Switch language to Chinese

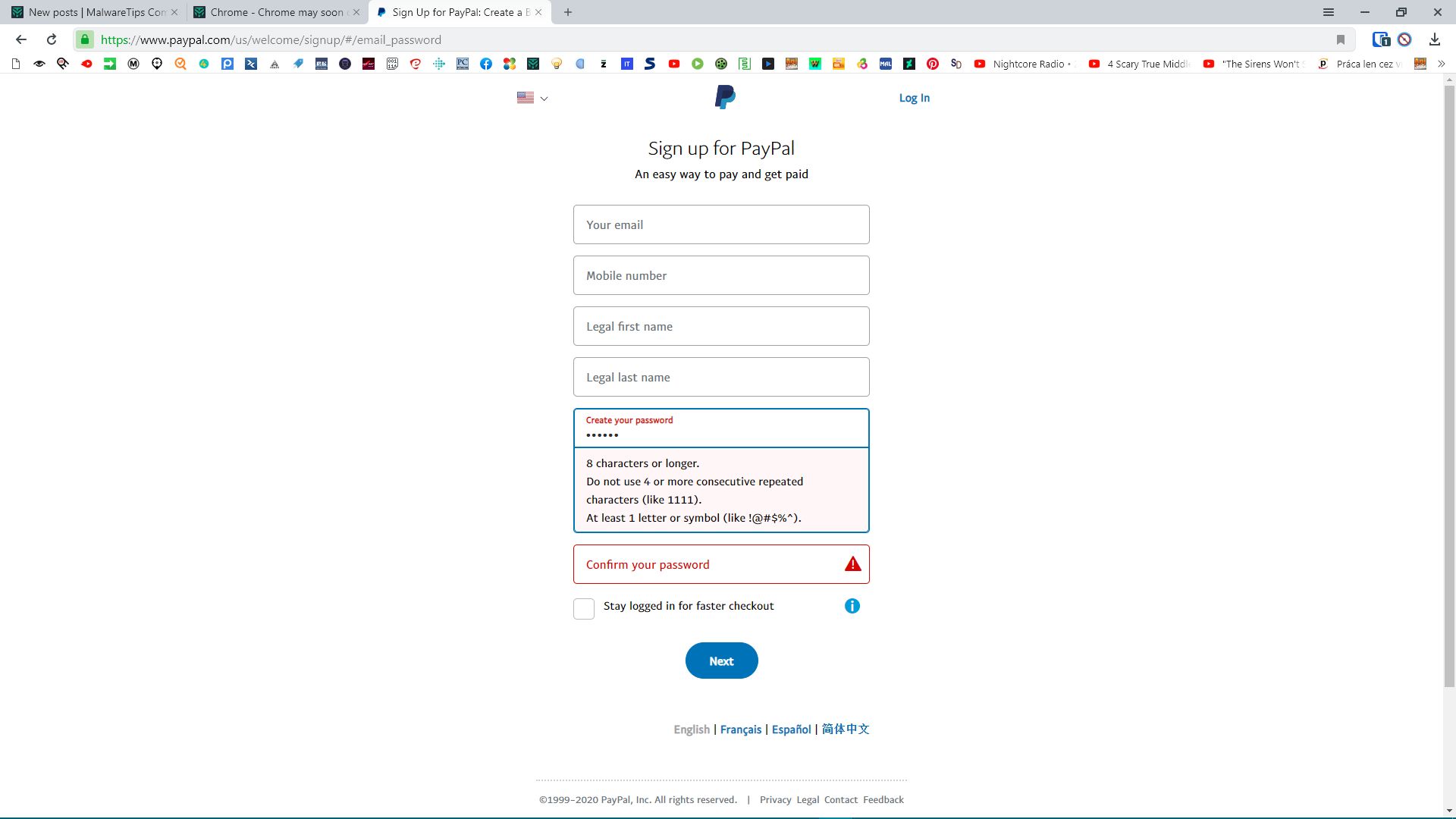coord(846,730)
